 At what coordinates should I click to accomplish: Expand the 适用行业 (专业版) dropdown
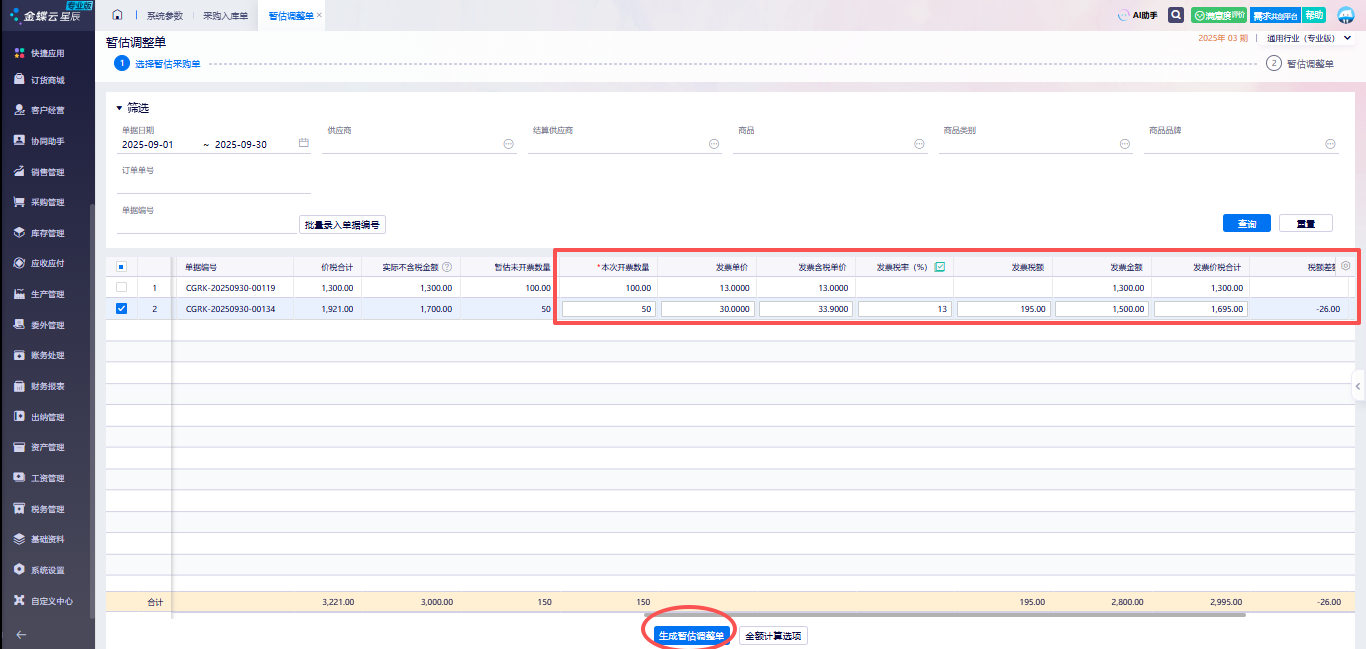(1347, 38)
